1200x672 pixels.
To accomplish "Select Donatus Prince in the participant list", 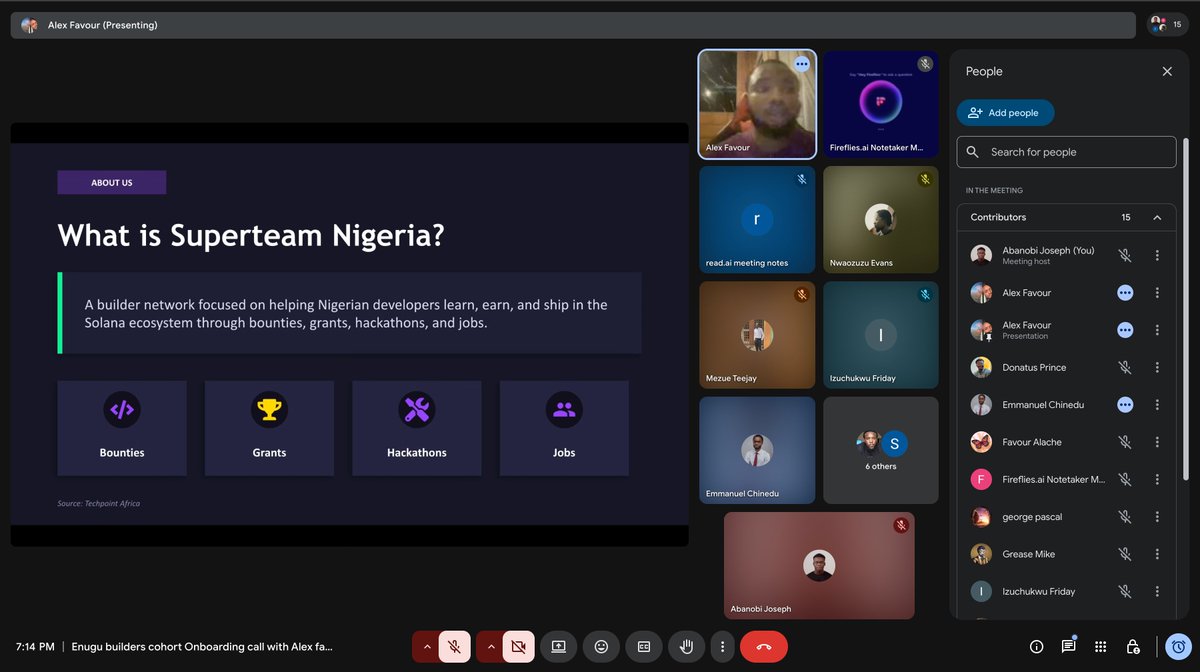I will click(x=1066, y=367).
